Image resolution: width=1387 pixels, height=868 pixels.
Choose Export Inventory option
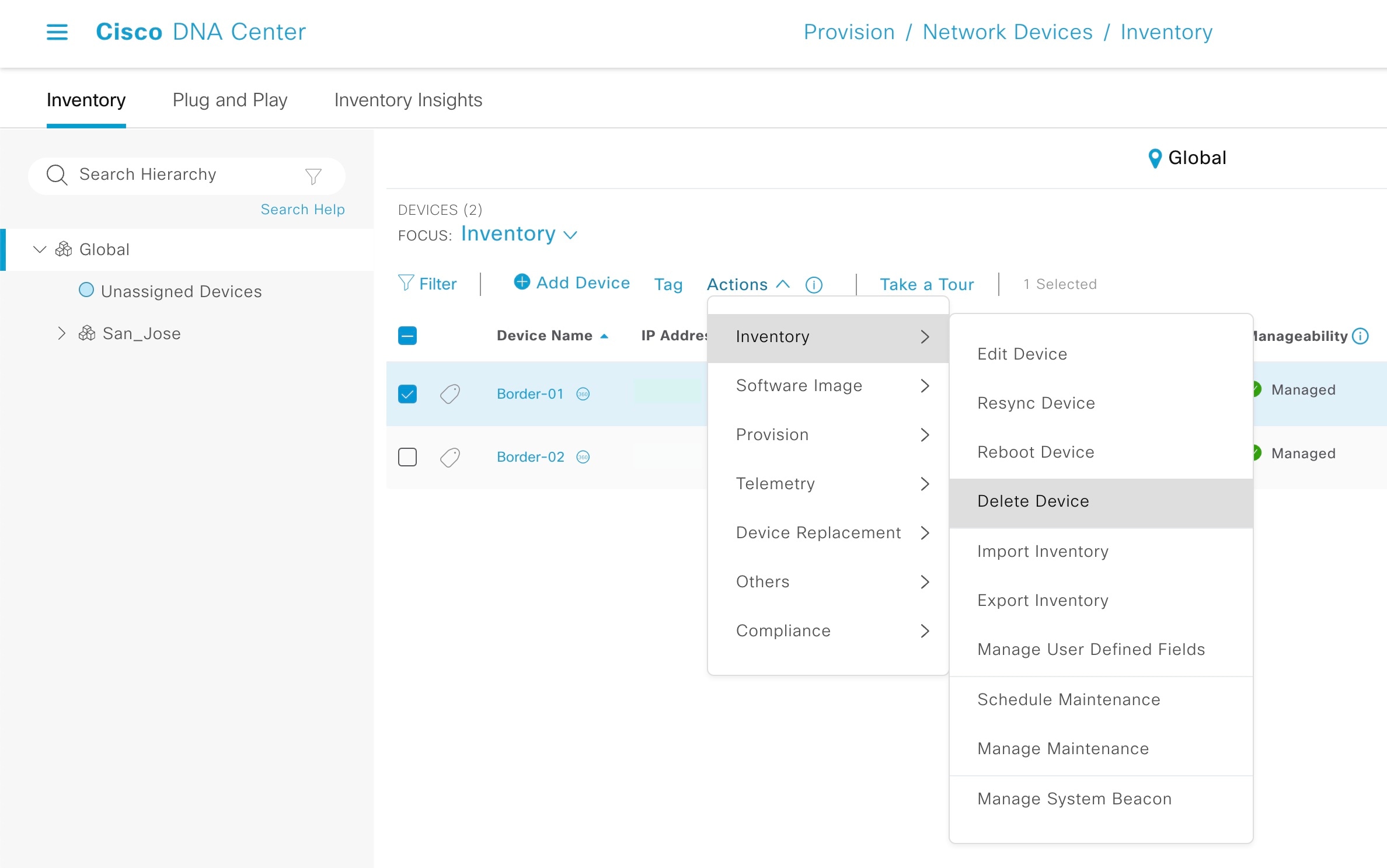[1101, 601]
